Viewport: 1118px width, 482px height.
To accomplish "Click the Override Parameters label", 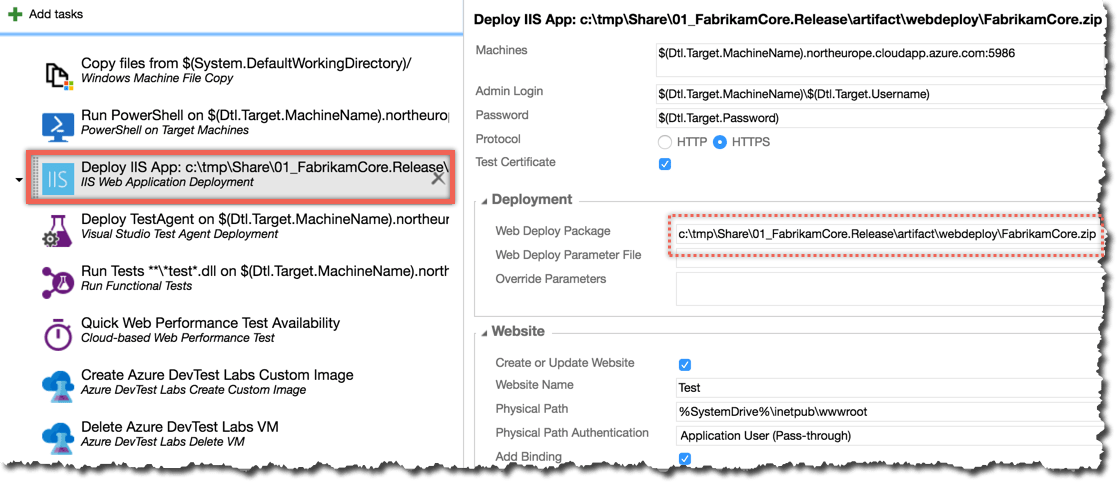I will 550,278.
